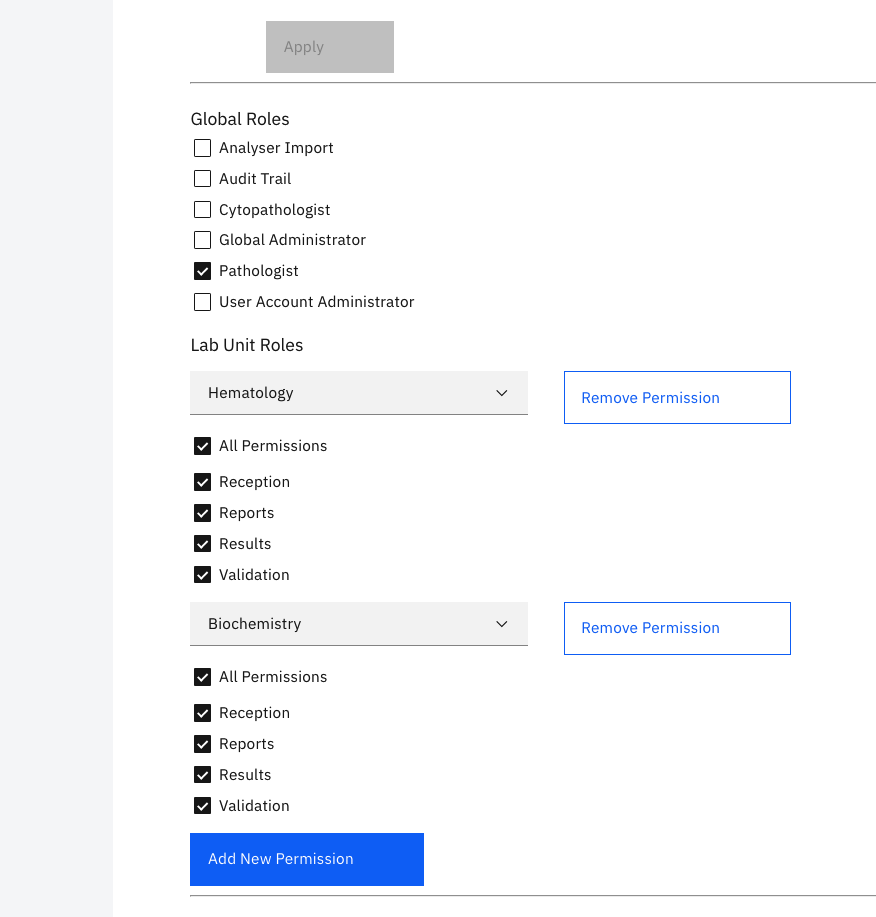
Task: Remove Permission for the Hematology unit
Action: [x=677, y=397]
